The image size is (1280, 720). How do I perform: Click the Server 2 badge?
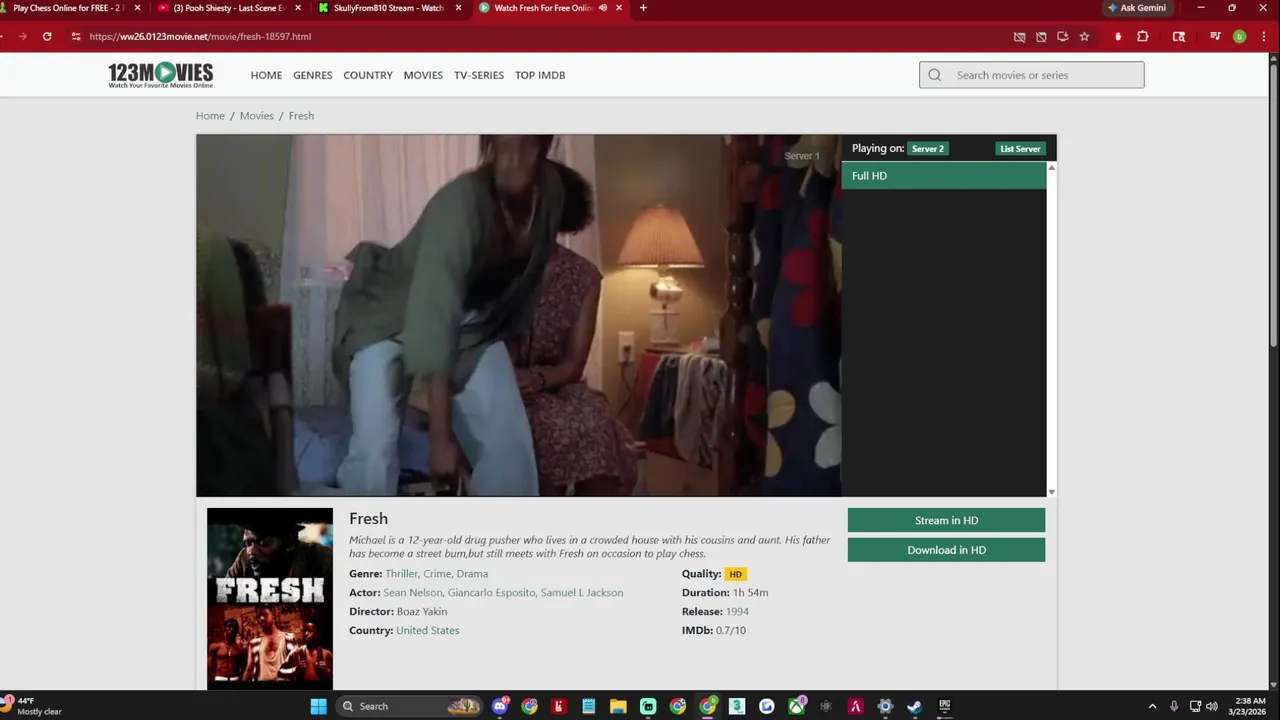click(x=928, y=149)
